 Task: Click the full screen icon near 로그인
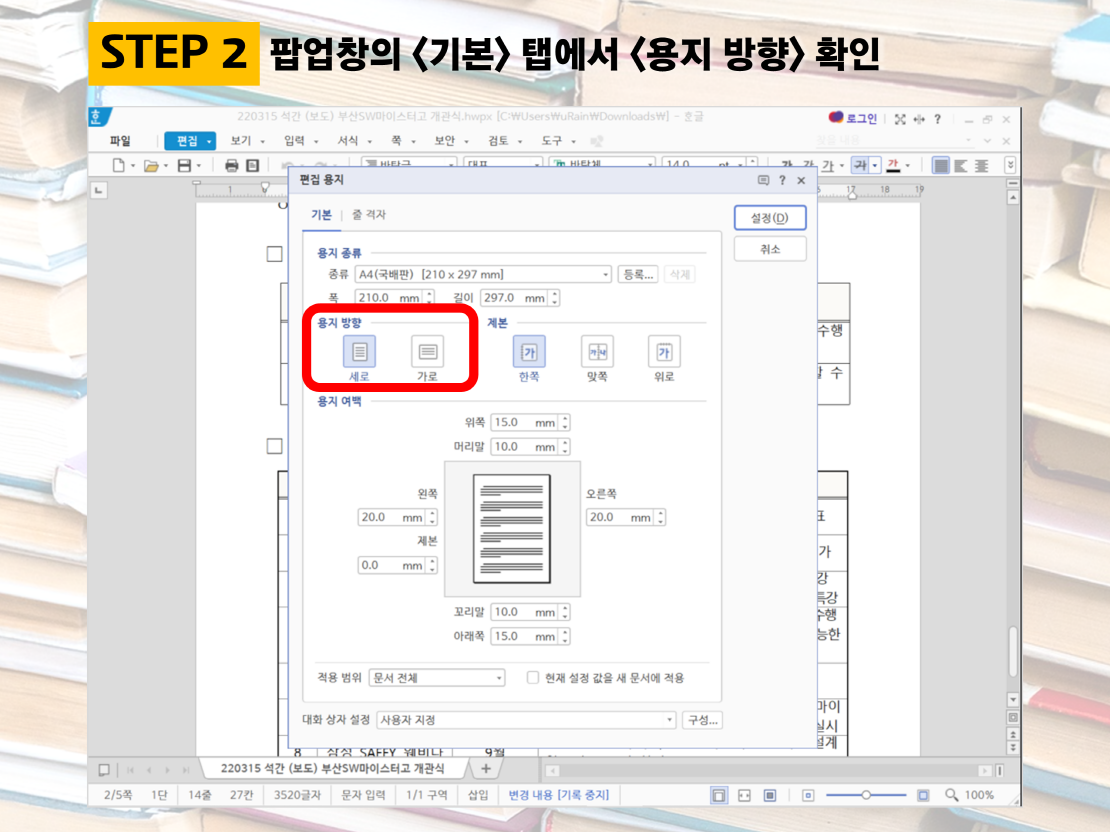(x=900, y=119)
